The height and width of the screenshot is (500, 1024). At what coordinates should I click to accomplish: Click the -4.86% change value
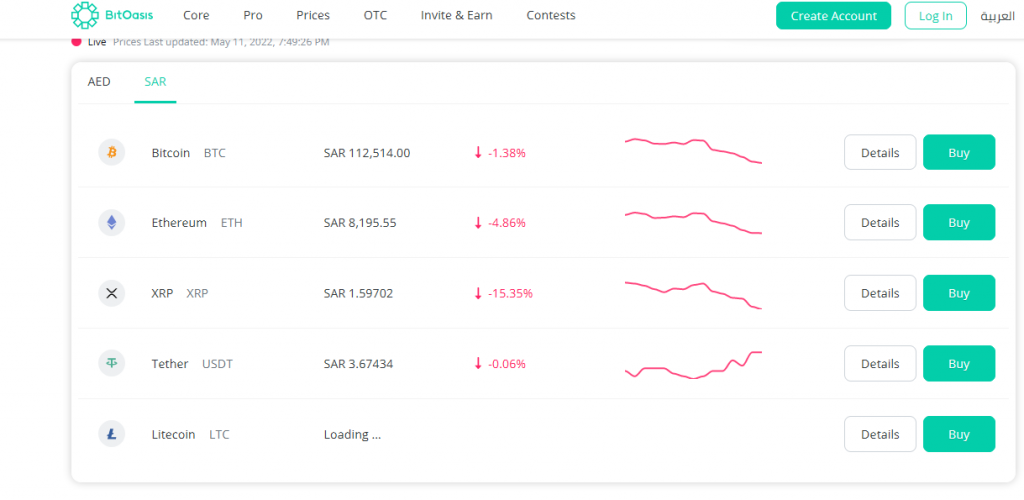tap(507, 223)
